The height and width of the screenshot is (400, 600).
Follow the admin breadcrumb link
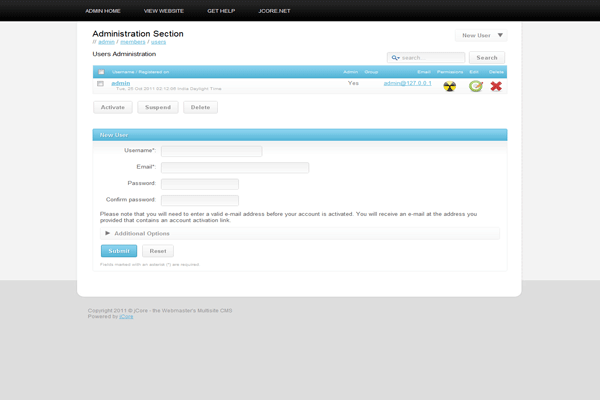(106, 42)
